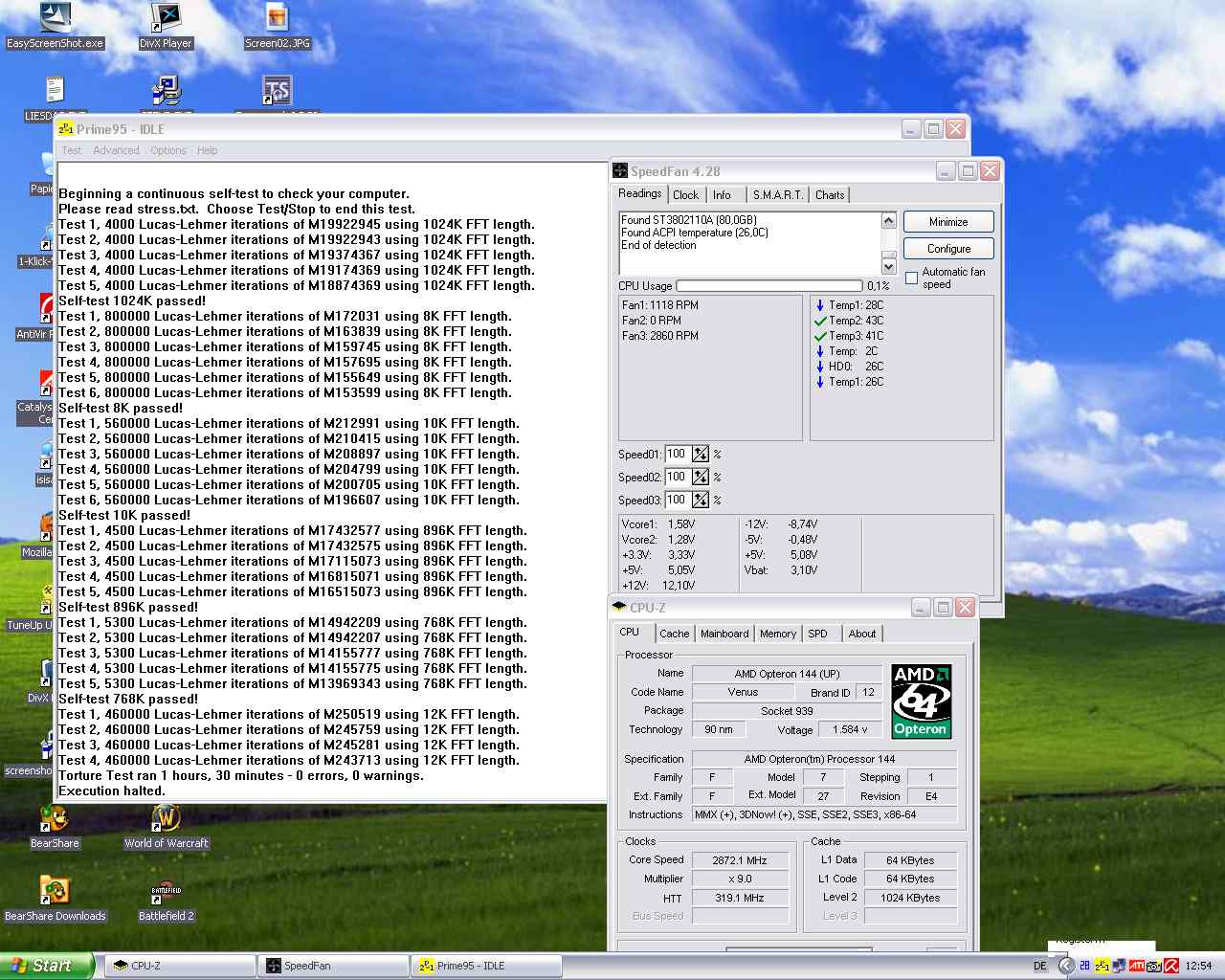Switch to CPU-Z Memory tab
Image resolution: width=1225 pixels, height=980 pixels.
click(778, 634)
